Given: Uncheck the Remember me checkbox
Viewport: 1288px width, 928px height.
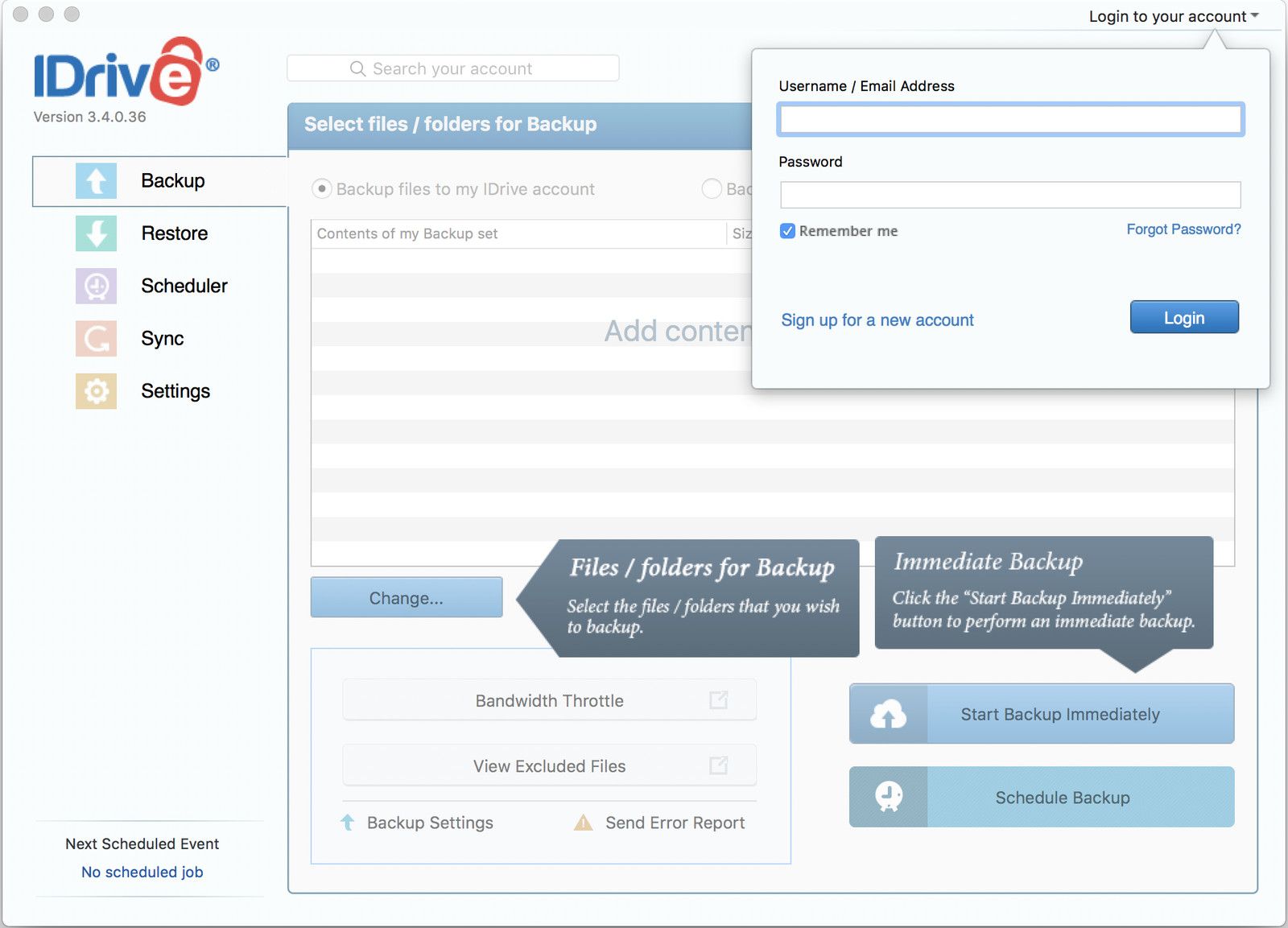Looking at the screenshot, I should click(787, 231).
